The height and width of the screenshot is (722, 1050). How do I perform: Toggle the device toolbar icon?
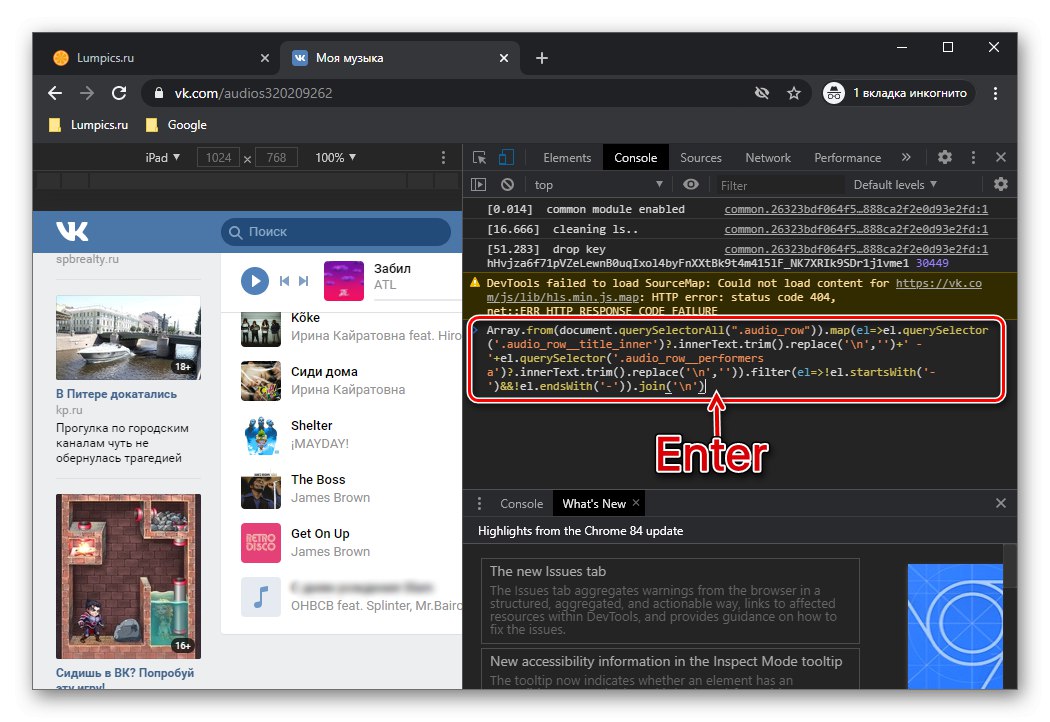(x=507, y=158)
